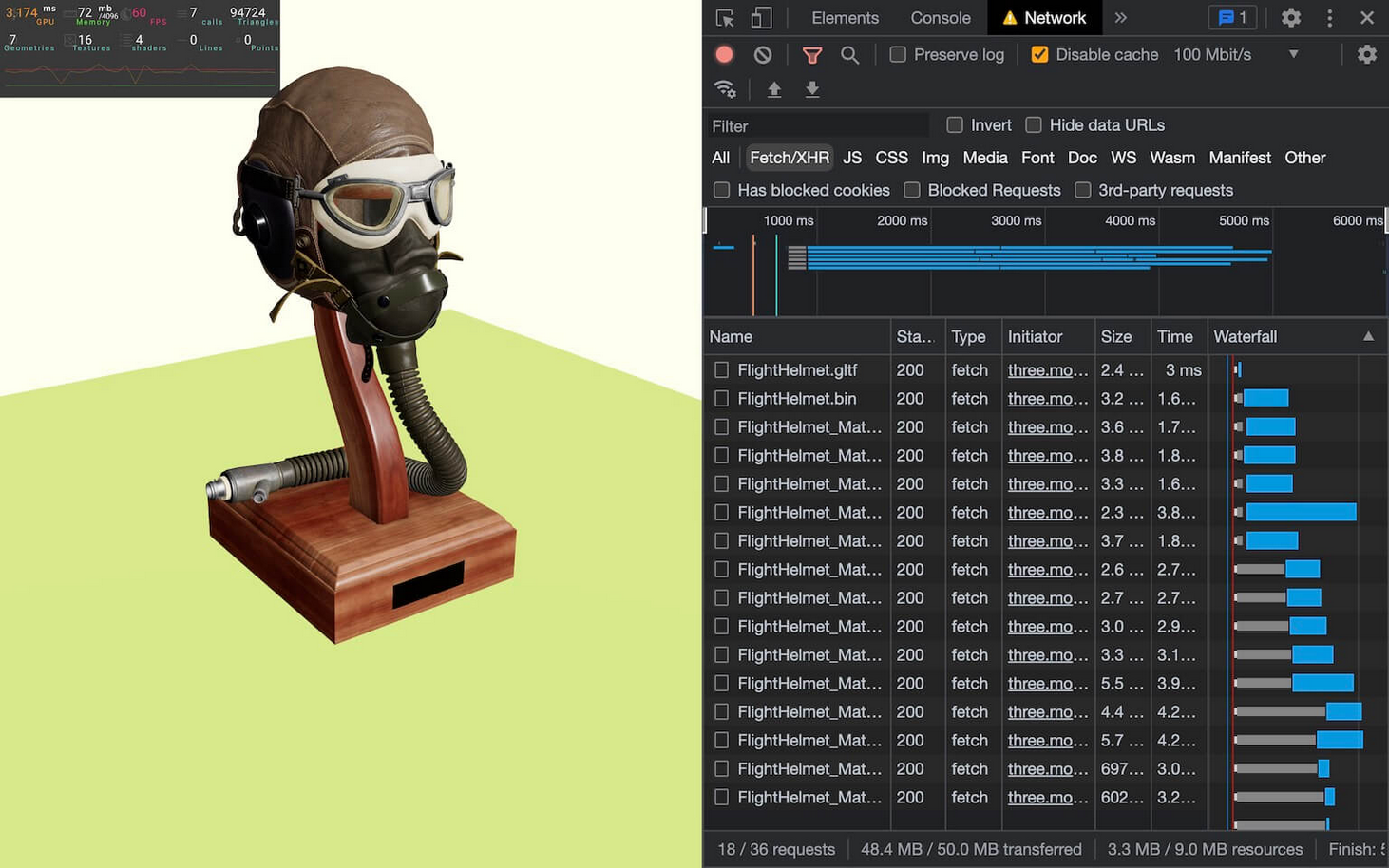Switch to the Console tab
The width and height of the screenshot is (1389, 868).
point(941,18)
